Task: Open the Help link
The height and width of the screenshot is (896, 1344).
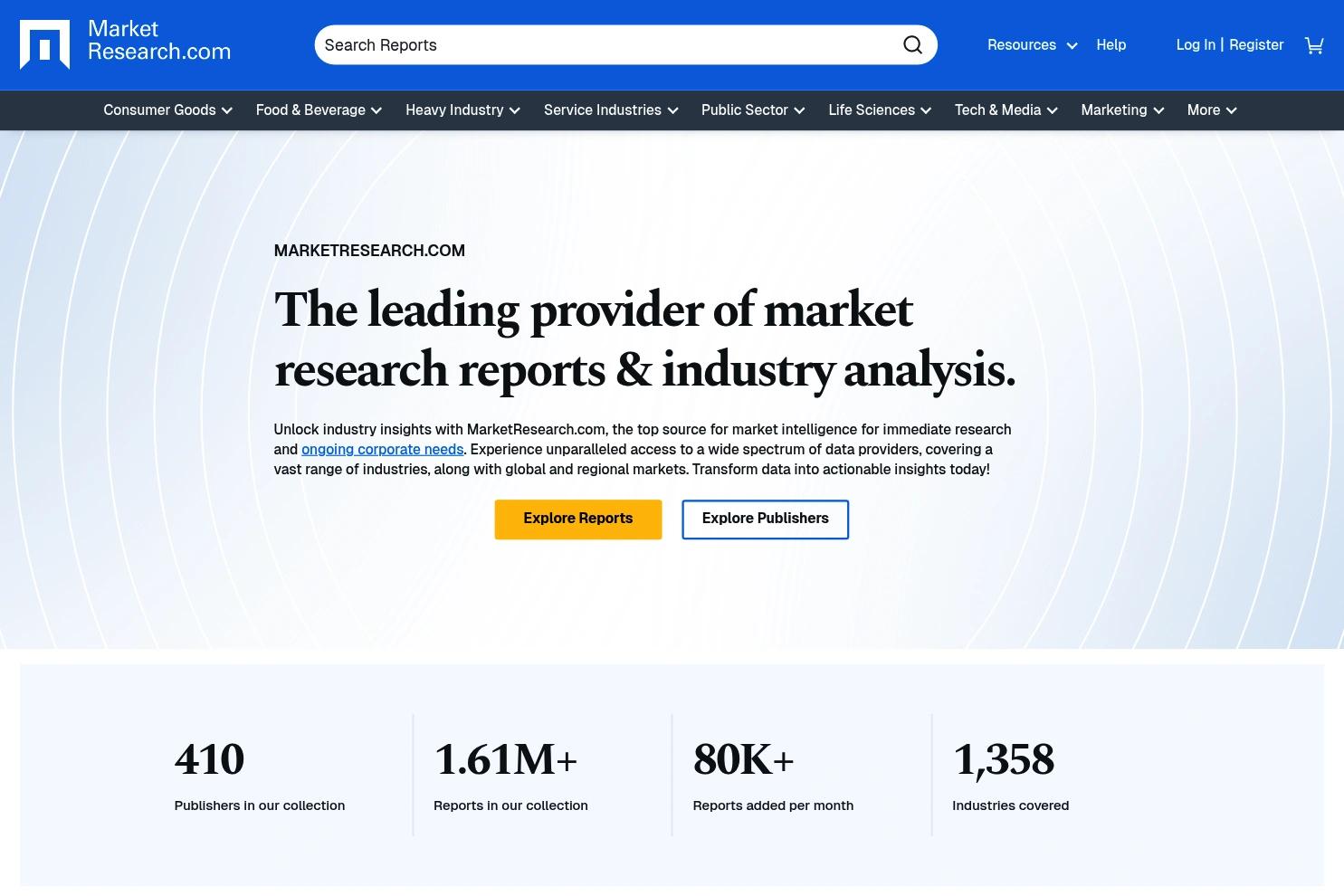Action: pyautogui.click(x=1111, y=45)
